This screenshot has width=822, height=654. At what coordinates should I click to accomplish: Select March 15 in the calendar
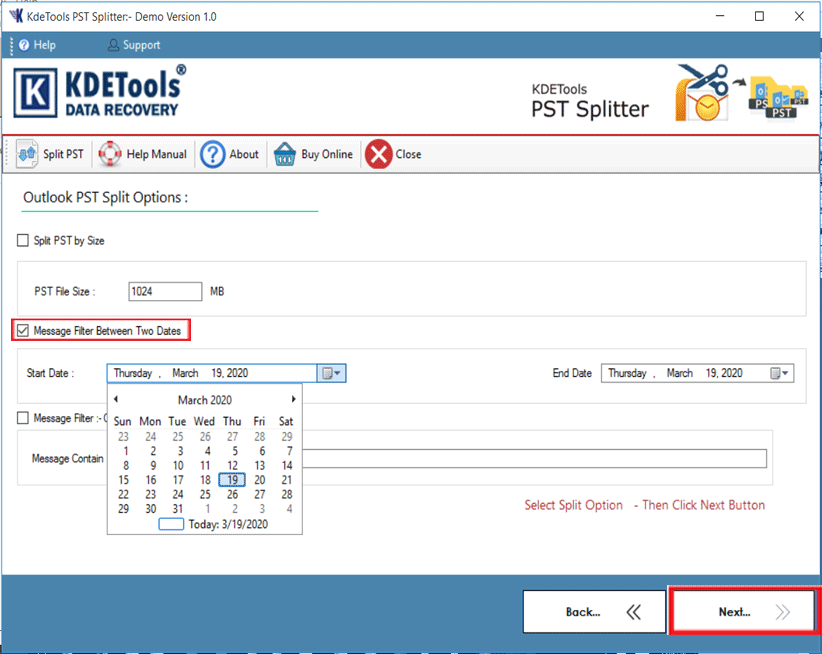(123, 480)
